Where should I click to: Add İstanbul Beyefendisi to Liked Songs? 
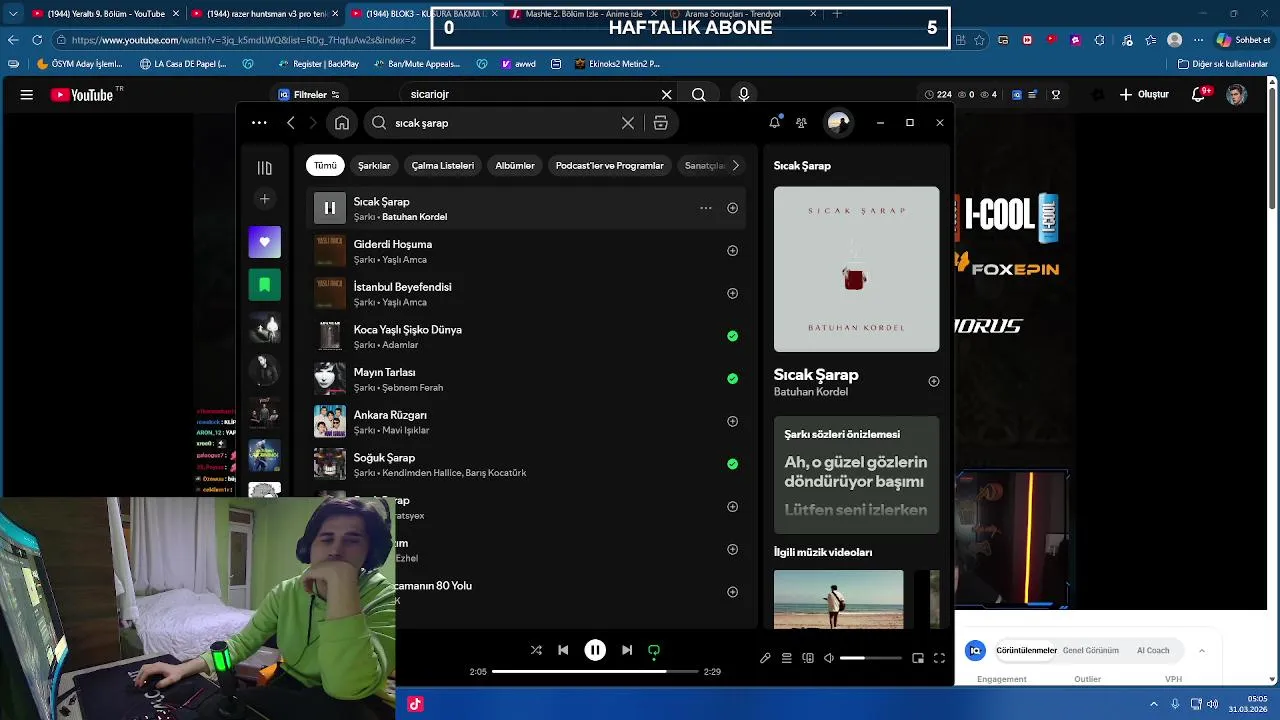(x=732, y=294)
